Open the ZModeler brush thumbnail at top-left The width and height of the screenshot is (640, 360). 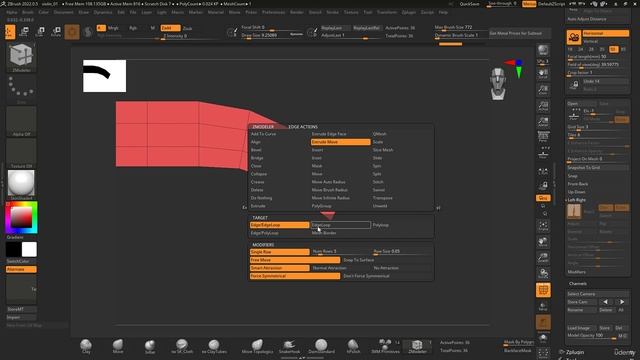(x=21, y=57)
